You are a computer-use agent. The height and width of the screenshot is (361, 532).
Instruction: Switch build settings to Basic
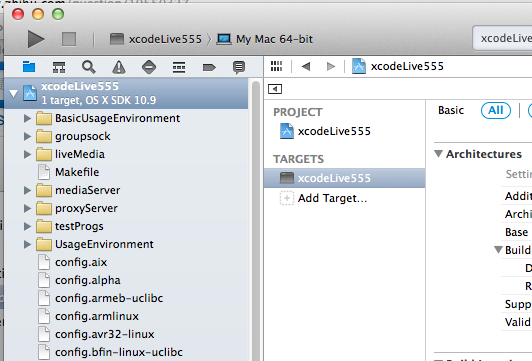451,110
